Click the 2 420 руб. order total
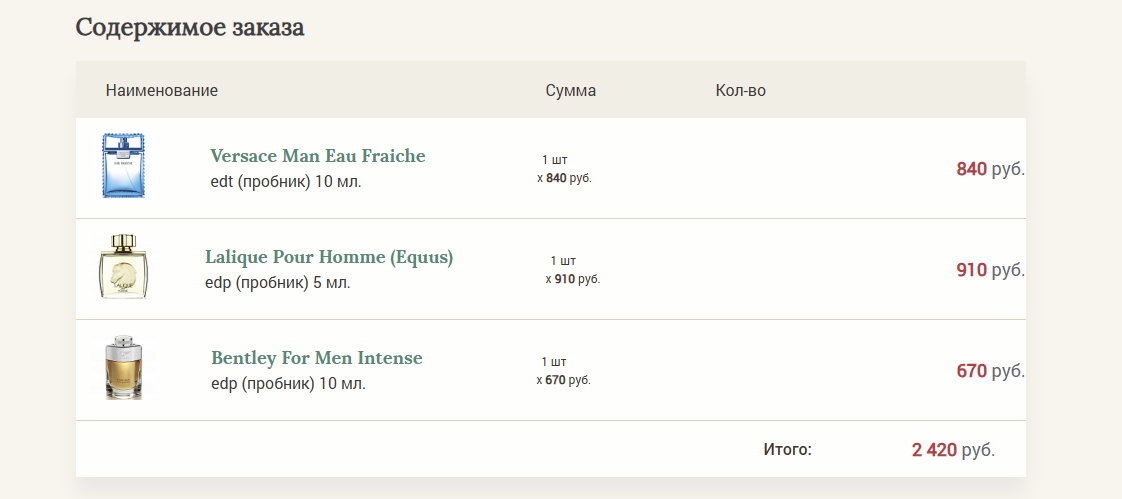 click(x=953, y=450)
